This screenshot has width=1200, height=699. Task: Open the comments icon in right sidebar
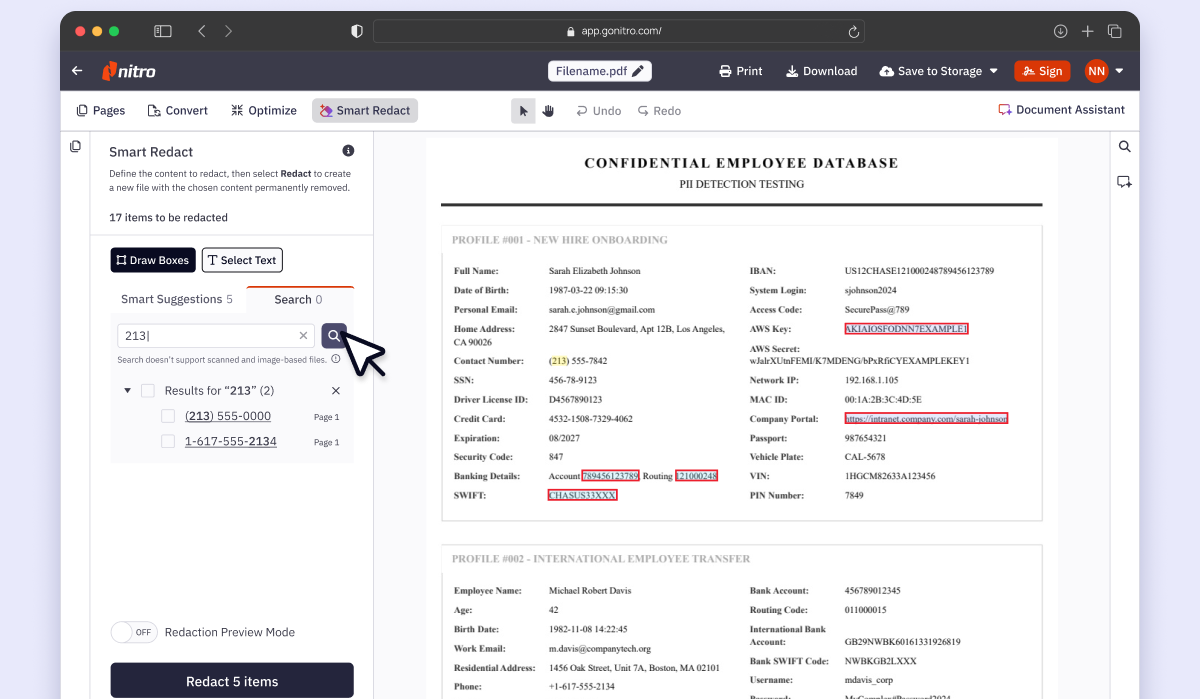[1125, 182]
